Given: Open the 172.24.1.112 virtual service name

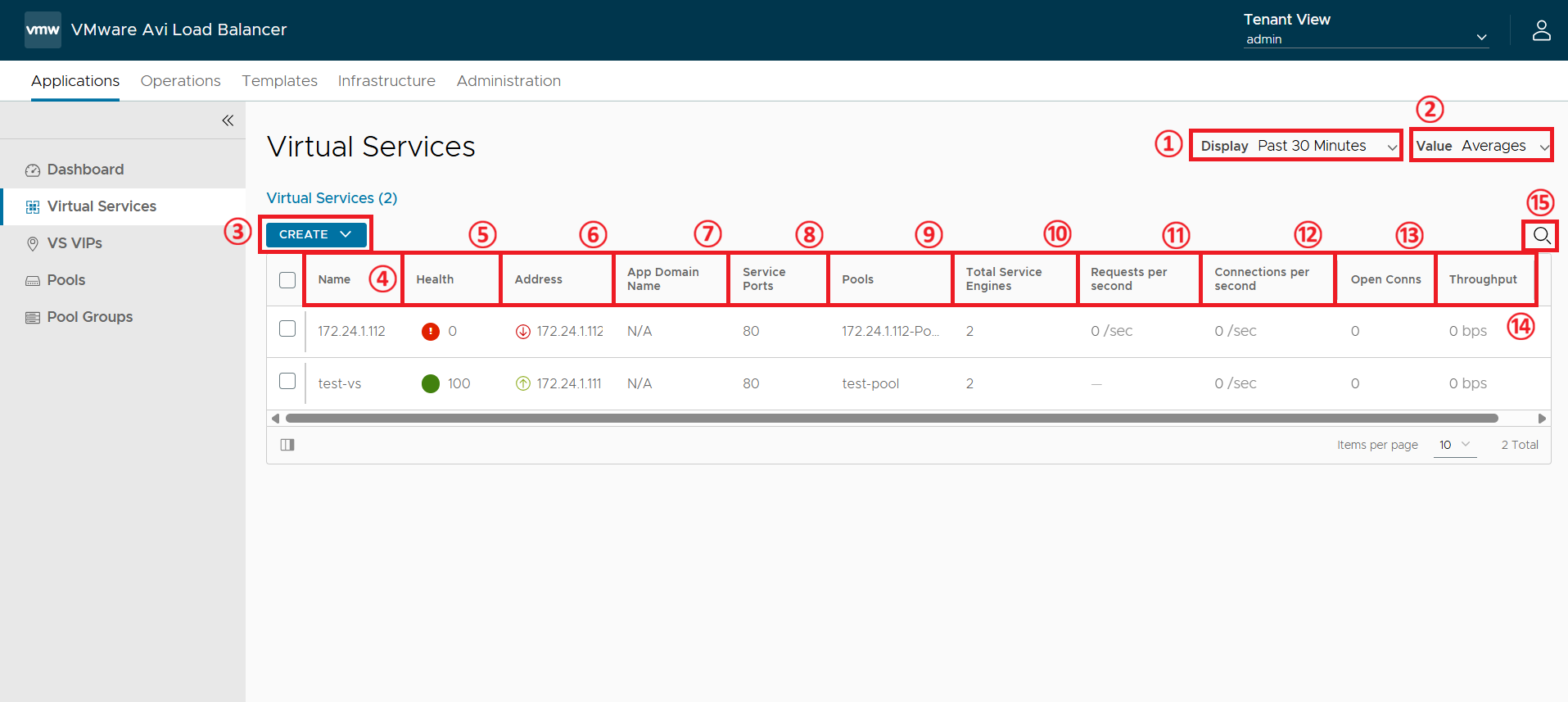Looking at the screenshot, I should click(351, 331).
